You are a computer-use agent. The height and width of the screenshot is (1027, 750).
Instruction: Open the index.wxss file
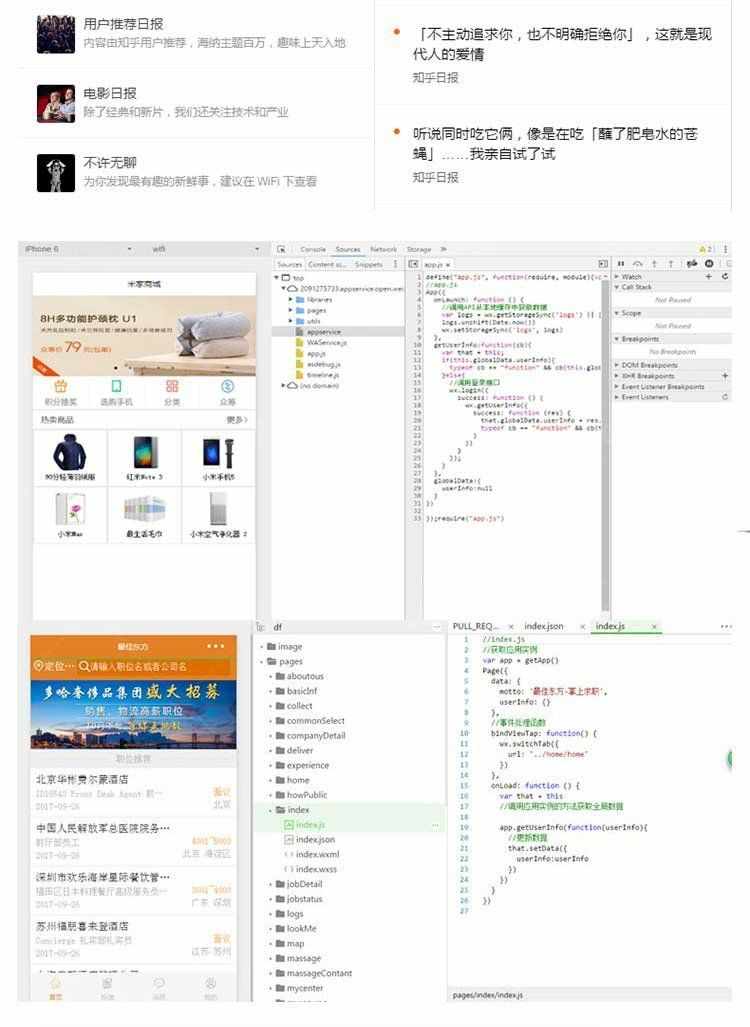coord(311,869)
